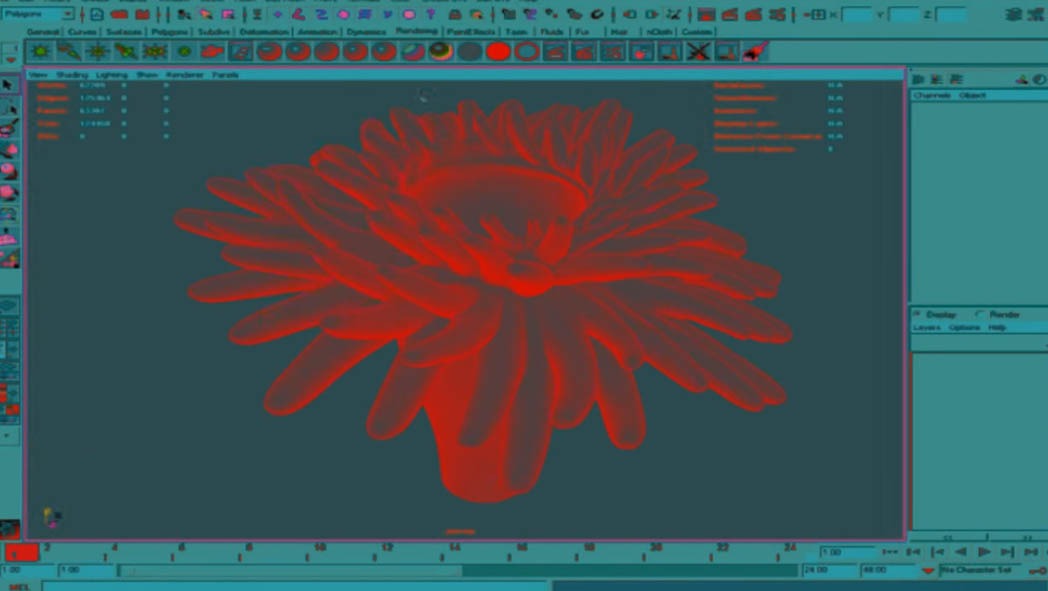Switch to the Polygons shelf tab
The image size is (1048, 591).
click(x=169, y=31)
